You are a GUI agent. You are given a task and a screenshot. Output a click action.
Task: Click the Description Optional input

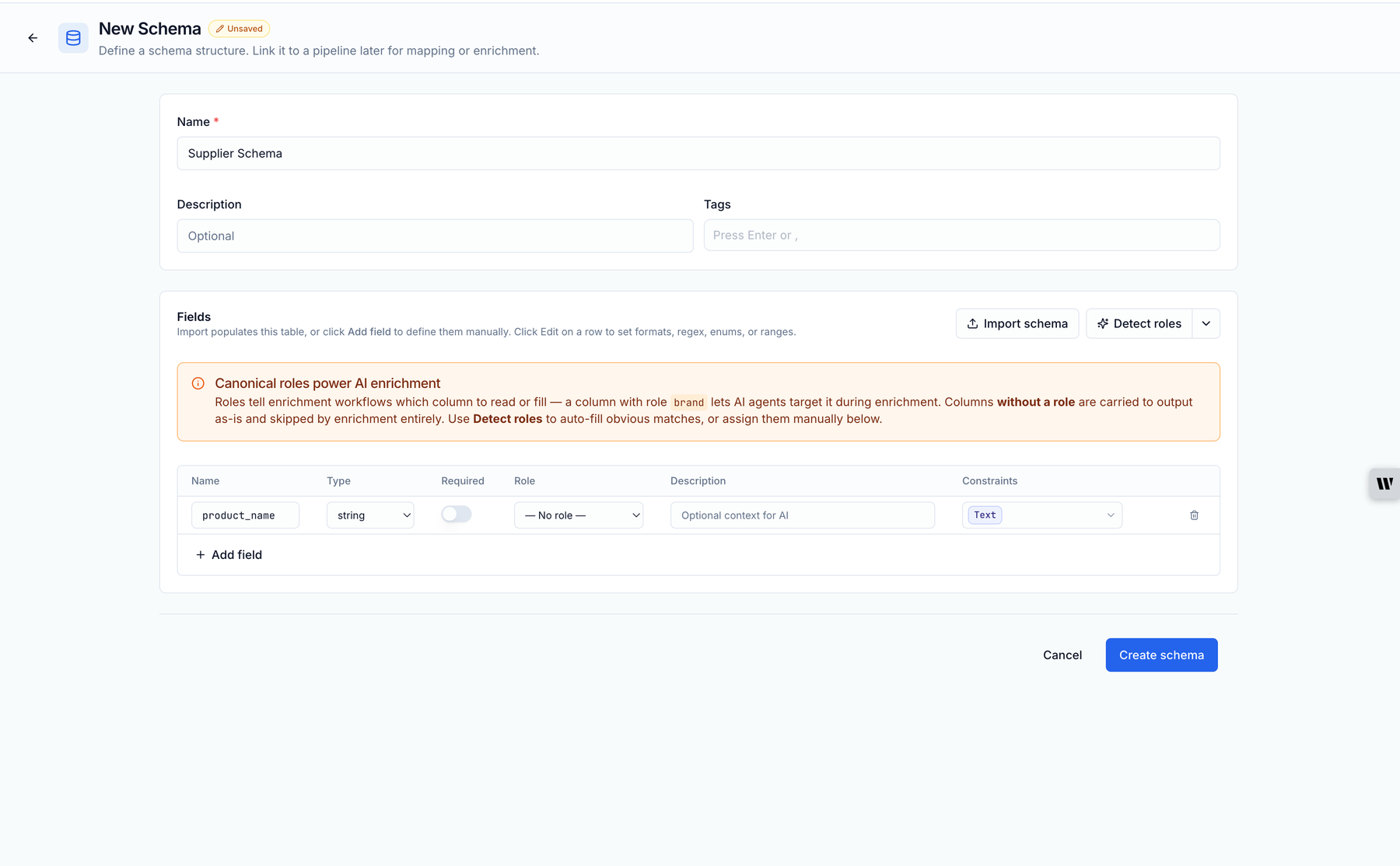pyautogui.click(x=435, y=236)
